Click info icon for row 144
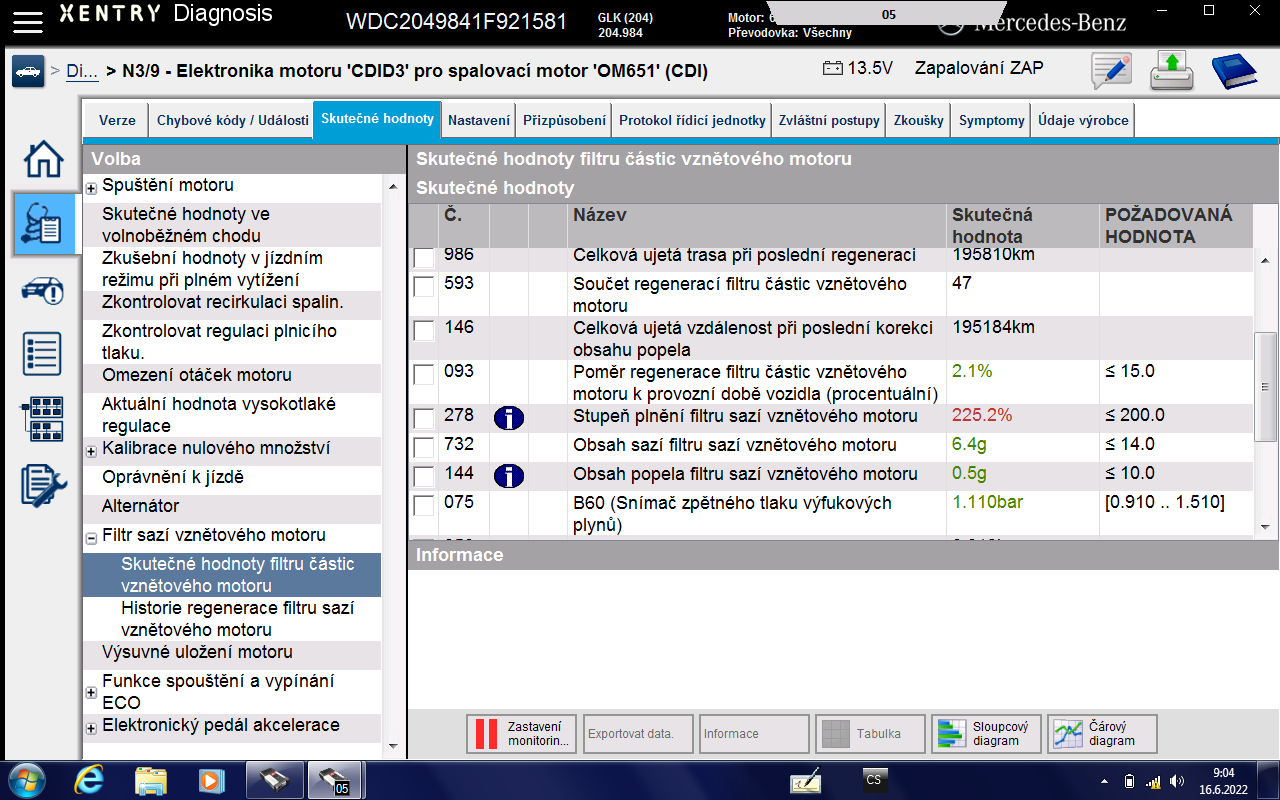 (x=509, y=475)
